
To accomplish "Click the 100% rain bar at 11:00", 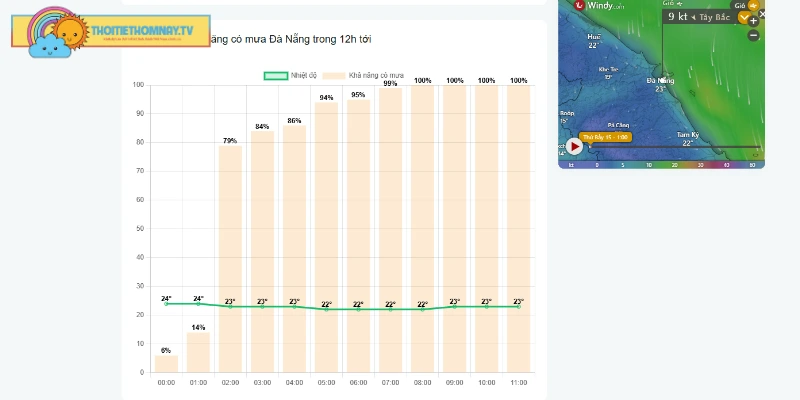I will (x=518, y=229).
